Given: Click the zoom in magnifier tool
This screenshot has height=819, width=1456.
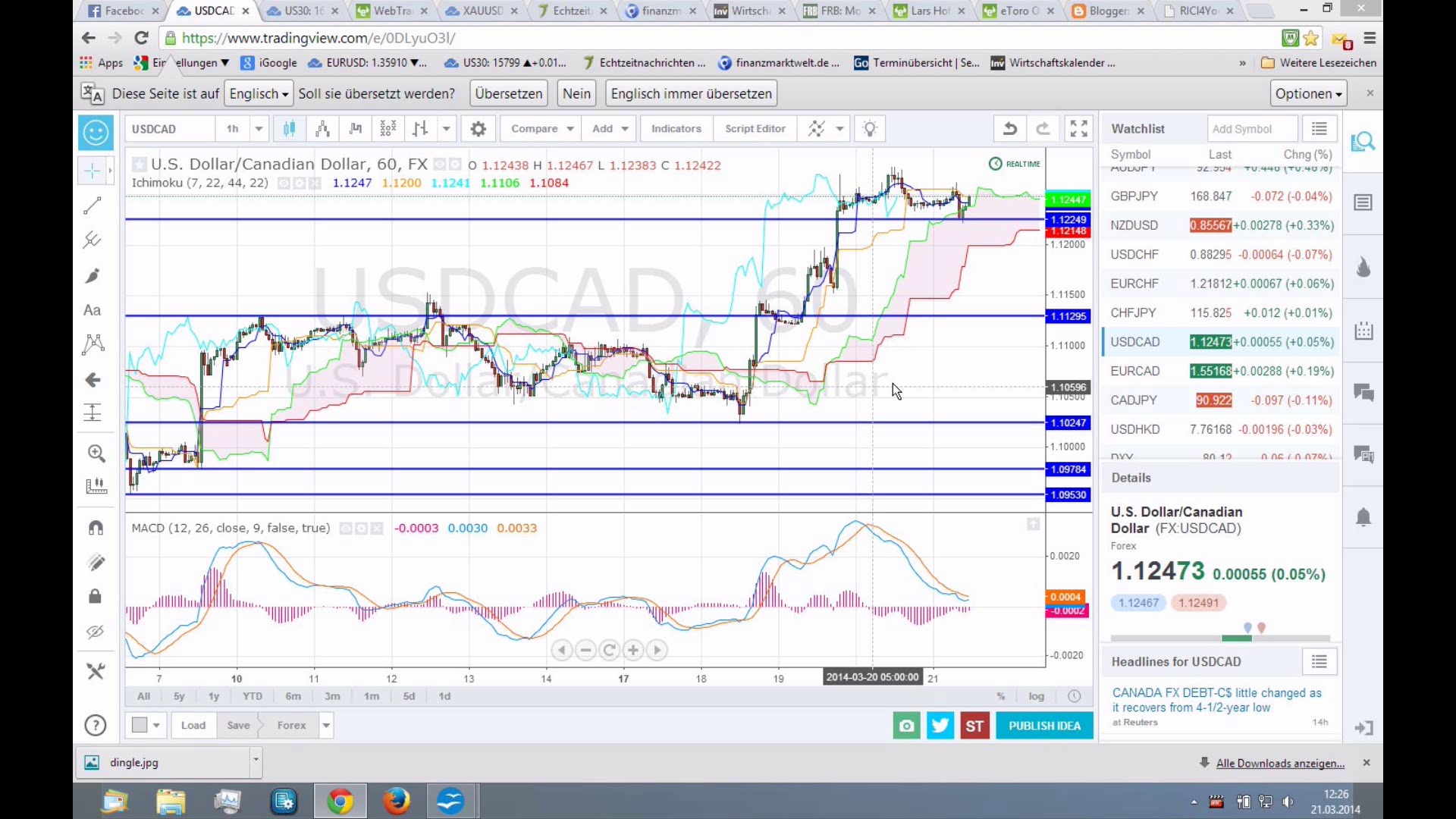Looking at the screenshot, I should [96, 453].
